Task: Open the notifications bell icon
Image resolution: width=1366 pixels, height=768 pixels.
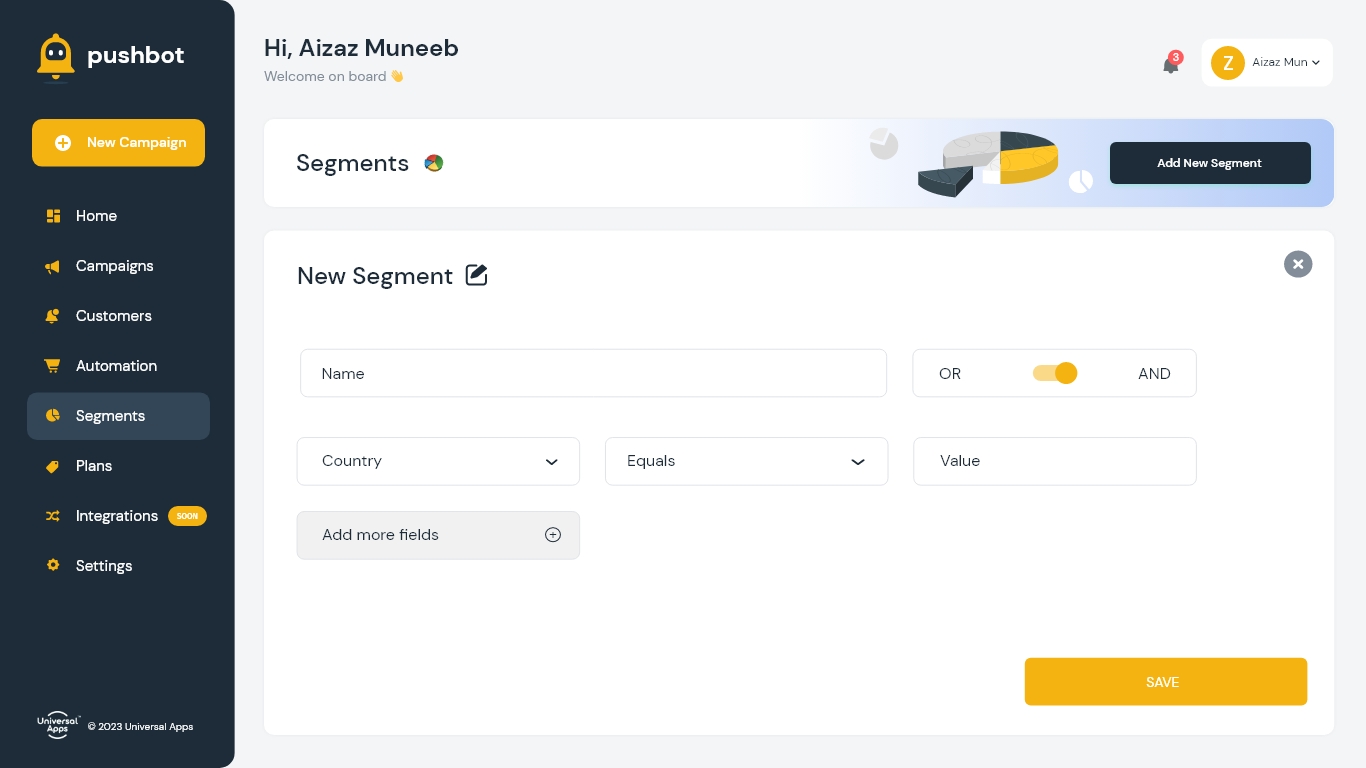Action: pos(1170,64)
